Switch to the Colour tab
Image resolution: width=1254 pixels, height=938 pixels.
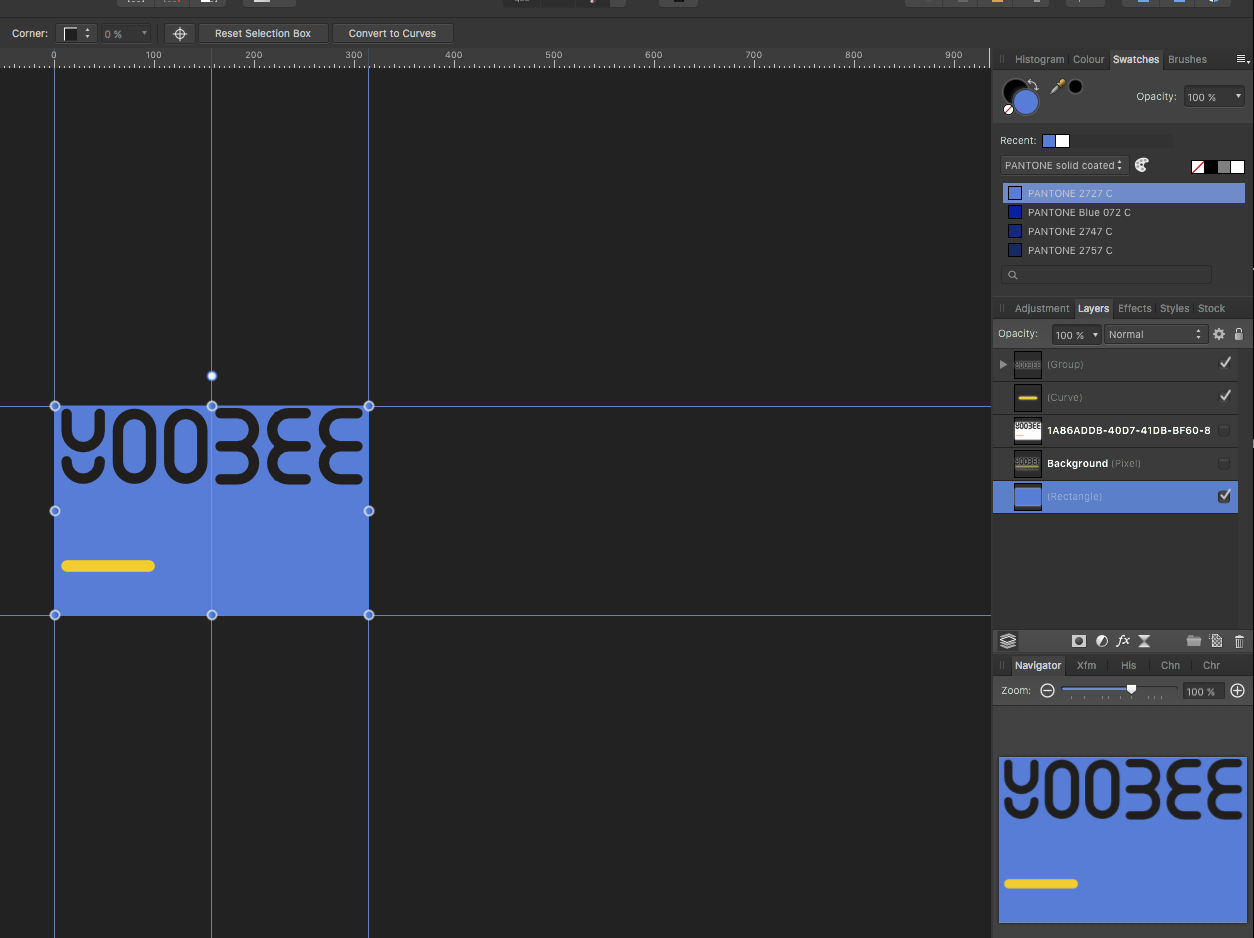[x=1089, y=59]
